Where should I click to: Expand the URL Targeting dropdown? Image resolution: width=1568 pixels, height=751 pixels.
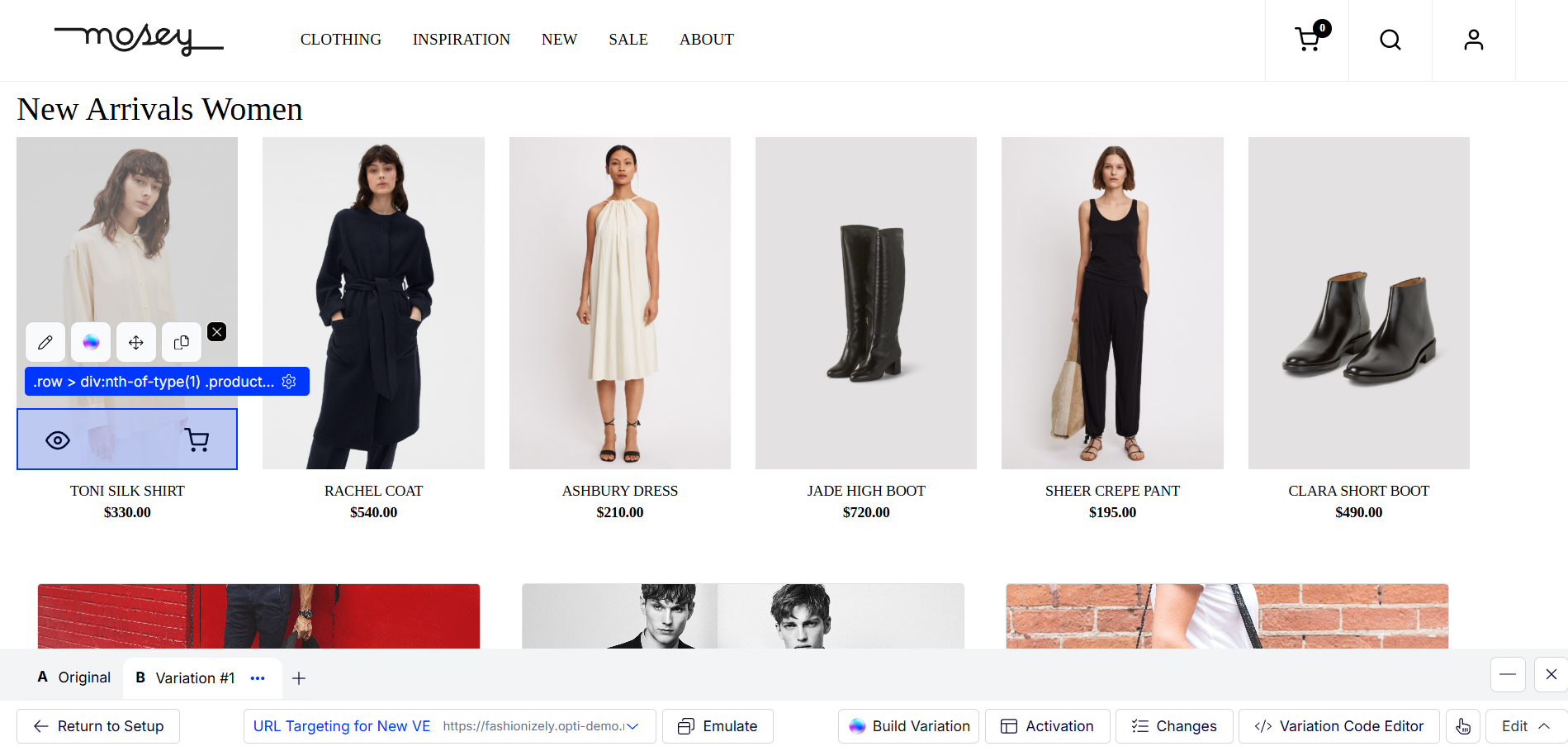(632, 726)
